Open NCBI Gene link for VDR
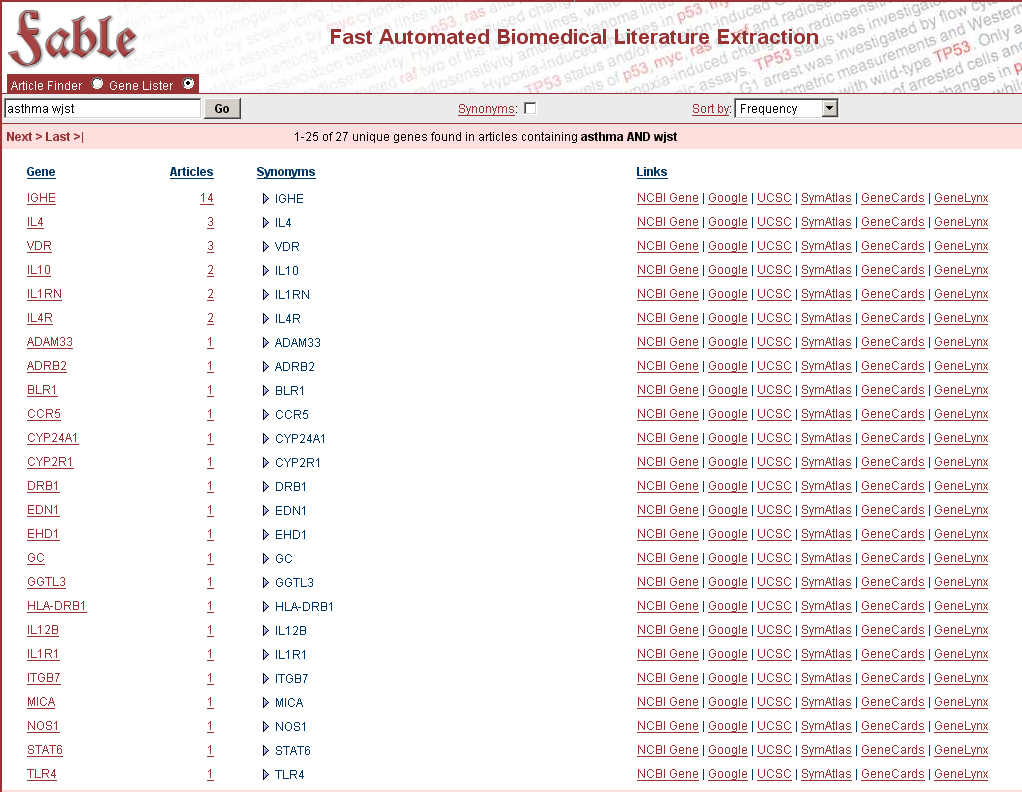The image size is (1022, 792). 667,247
